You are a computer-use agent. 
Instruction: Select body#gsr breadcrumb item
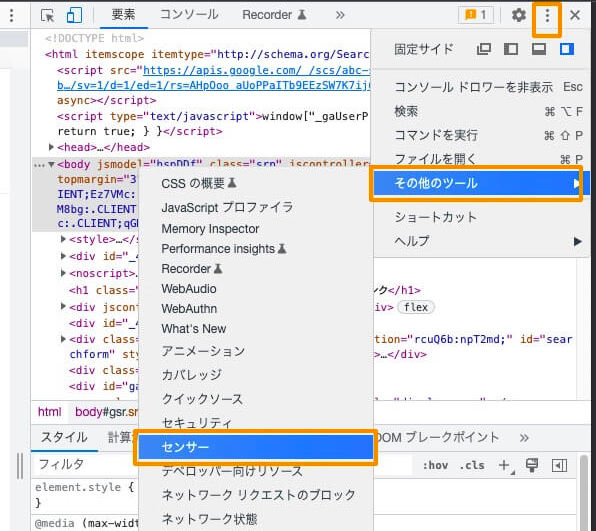pyautogui.click(x=107, y=412)
